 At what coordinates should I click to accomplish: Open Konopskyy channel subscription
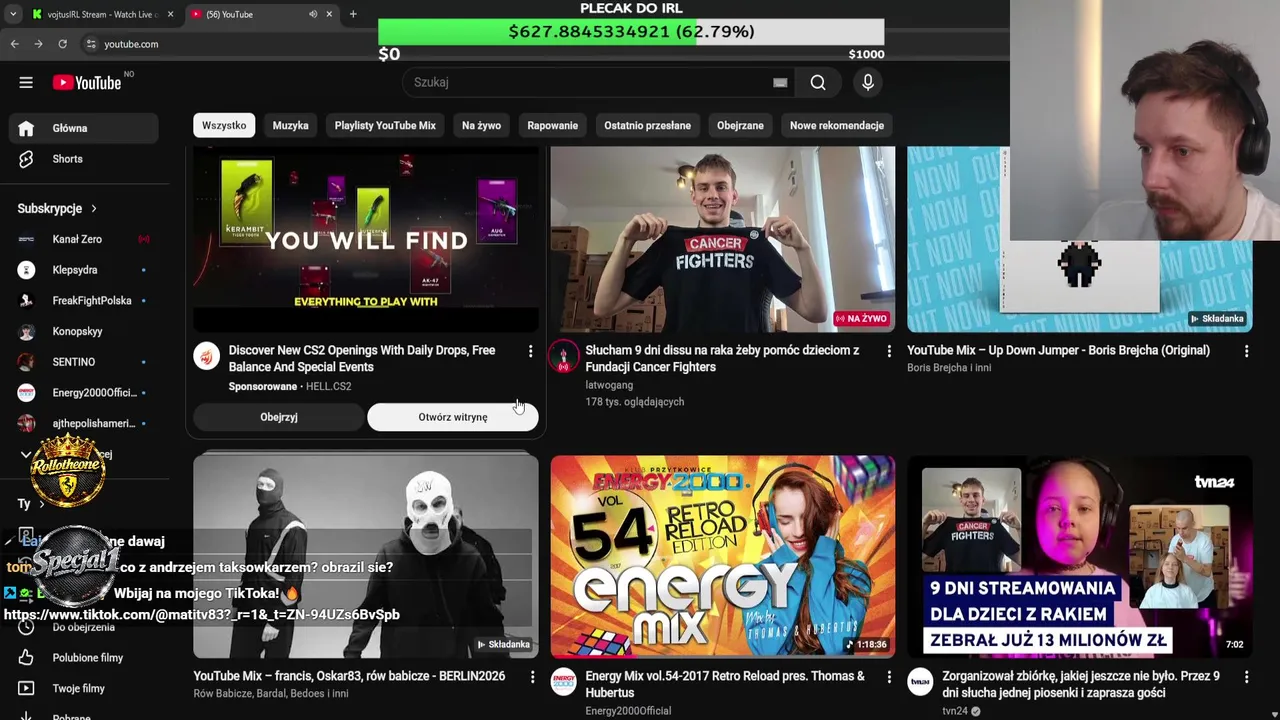coord(83,331)
